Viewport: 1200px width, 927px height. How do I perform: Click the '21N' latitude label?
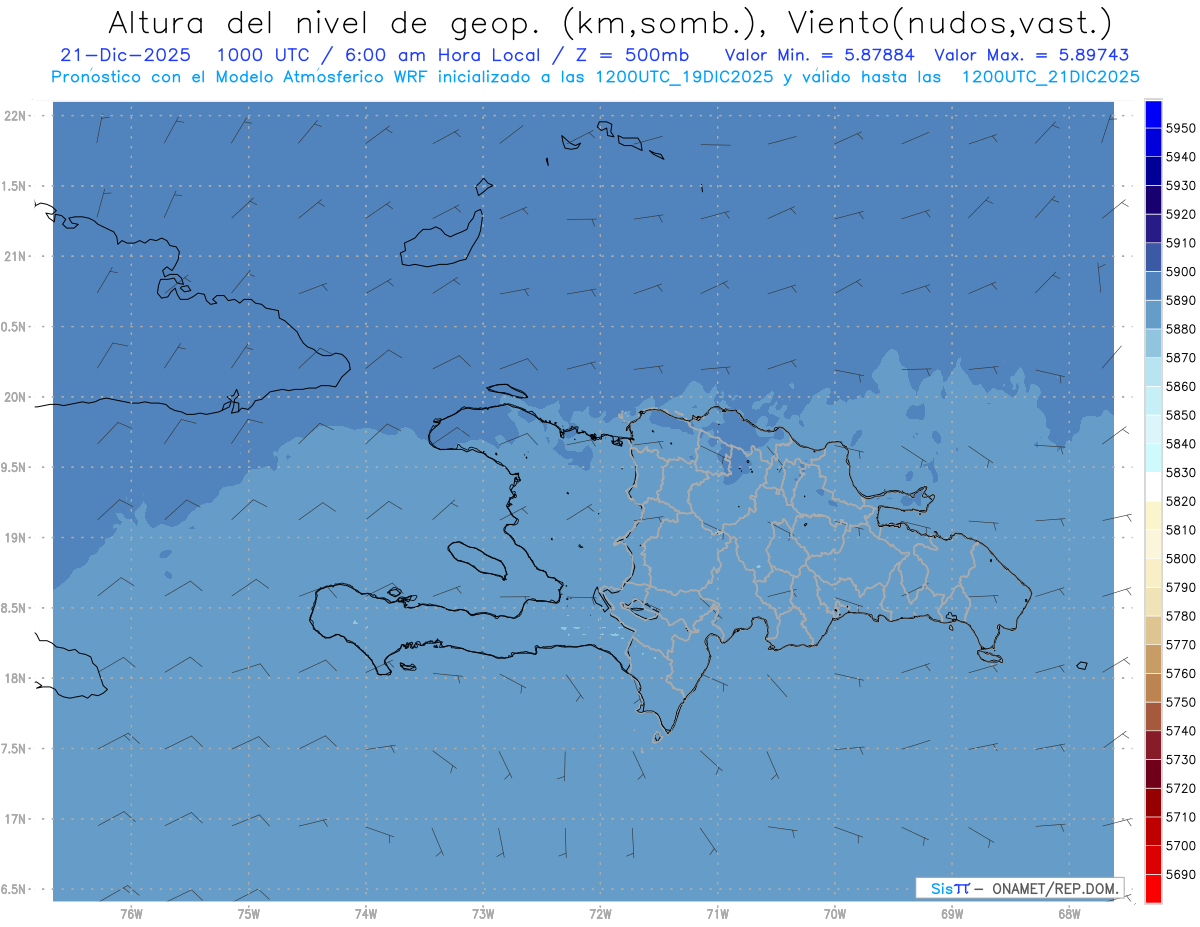pos(14,256)
